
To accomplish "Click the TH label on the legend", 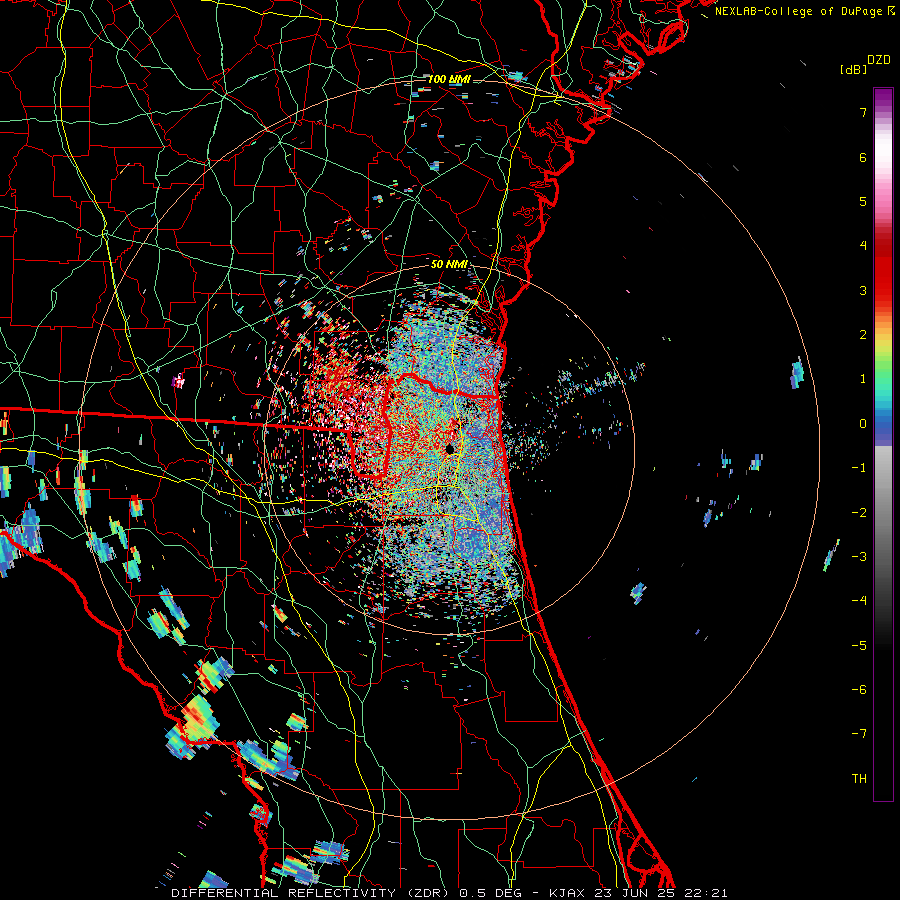I will [x=859, y=778].
